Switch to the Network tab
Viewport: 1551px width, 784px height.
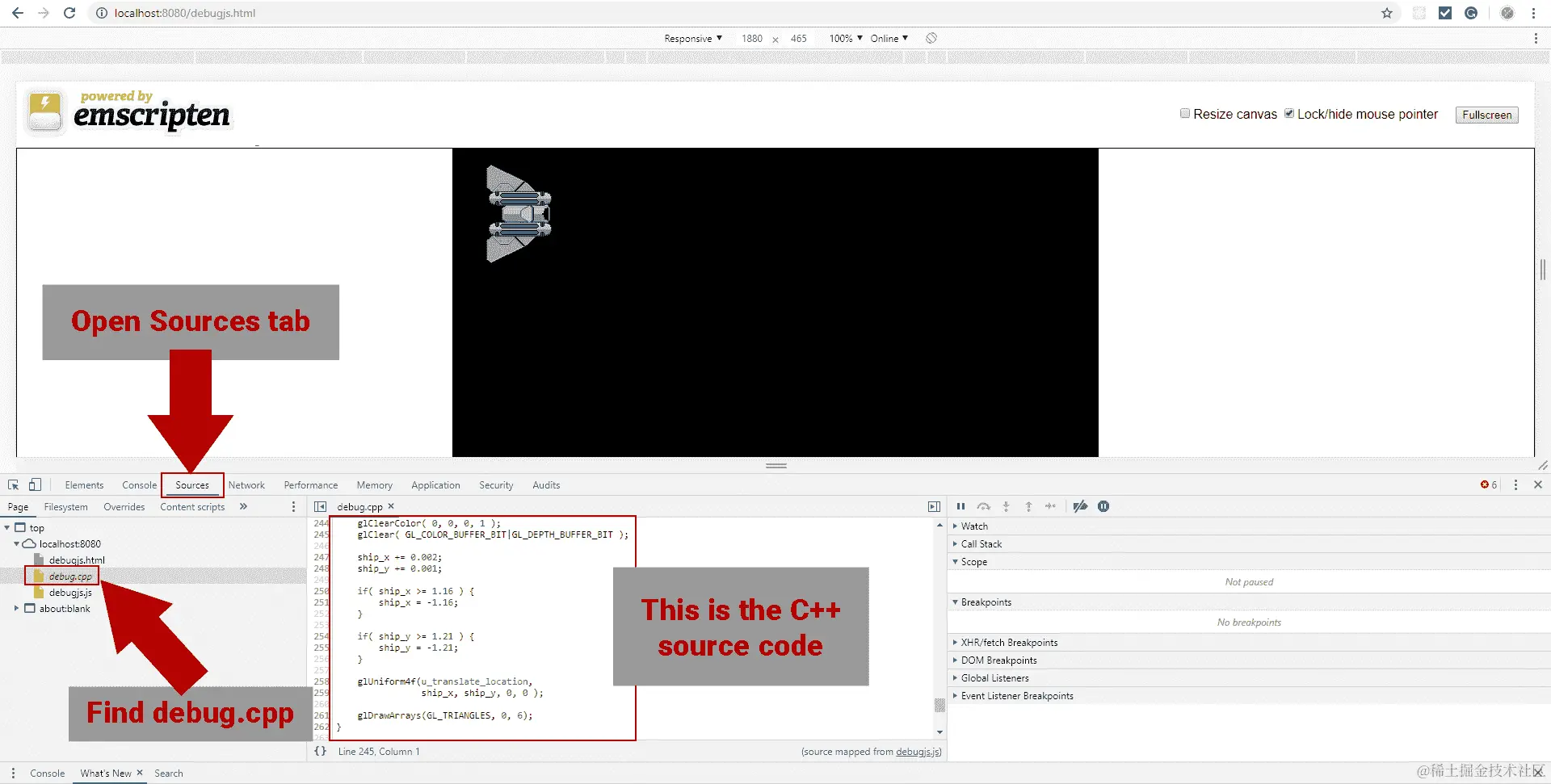coord(246,484)
